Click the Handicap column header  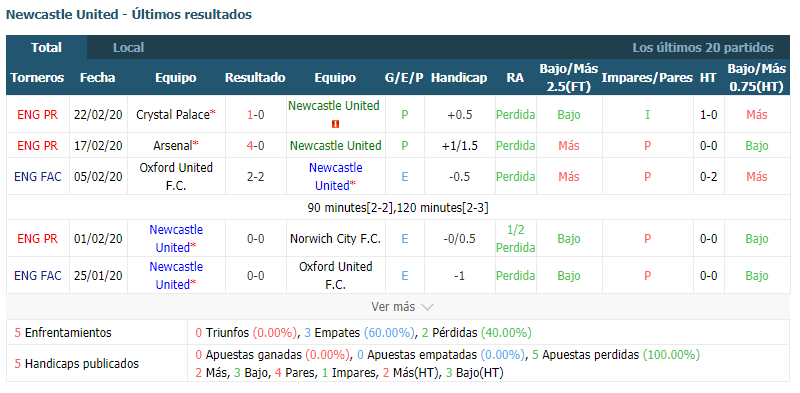point(459,78)
